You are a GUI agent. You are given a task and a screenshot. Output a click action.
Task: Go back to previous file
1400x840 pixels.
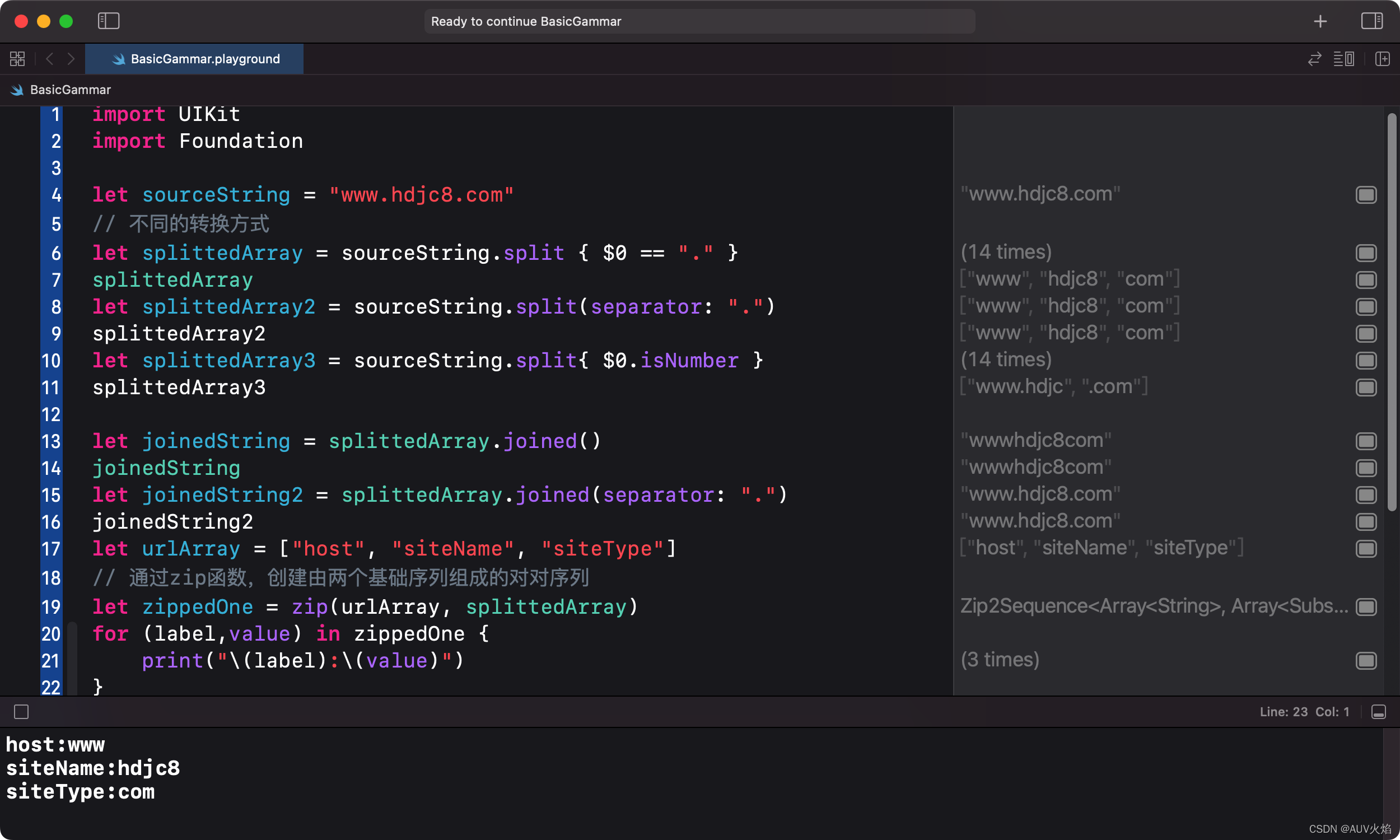50,59
